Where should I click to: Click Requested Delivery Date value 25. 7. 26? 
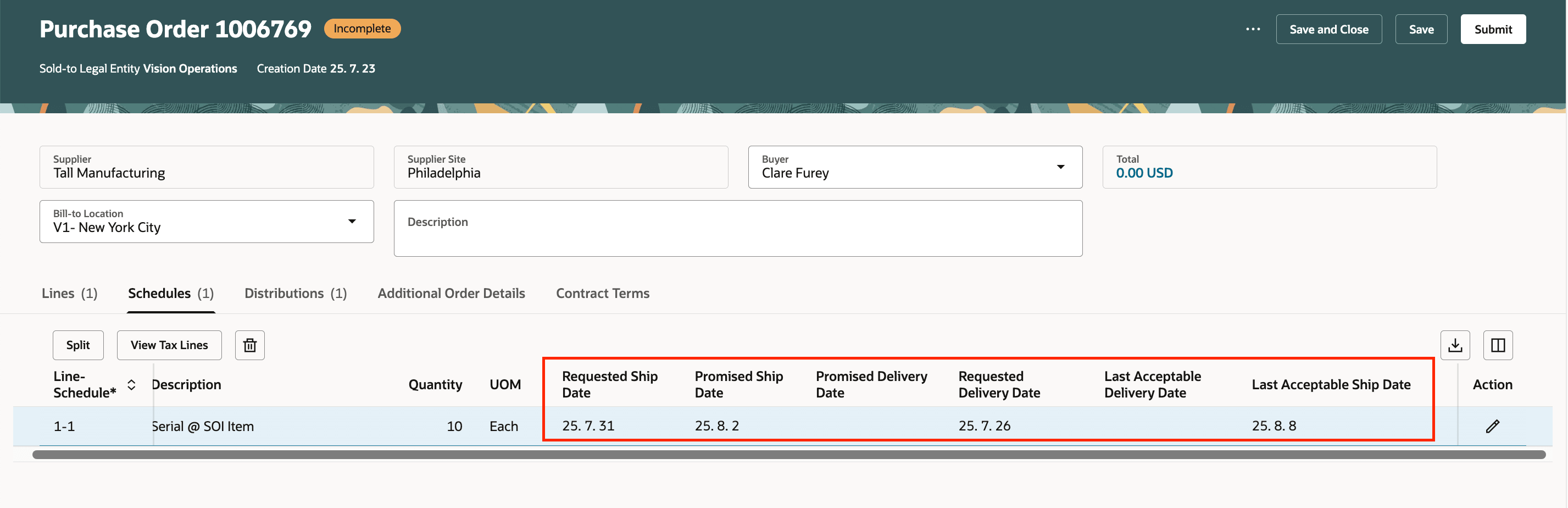tap(985, 426)
